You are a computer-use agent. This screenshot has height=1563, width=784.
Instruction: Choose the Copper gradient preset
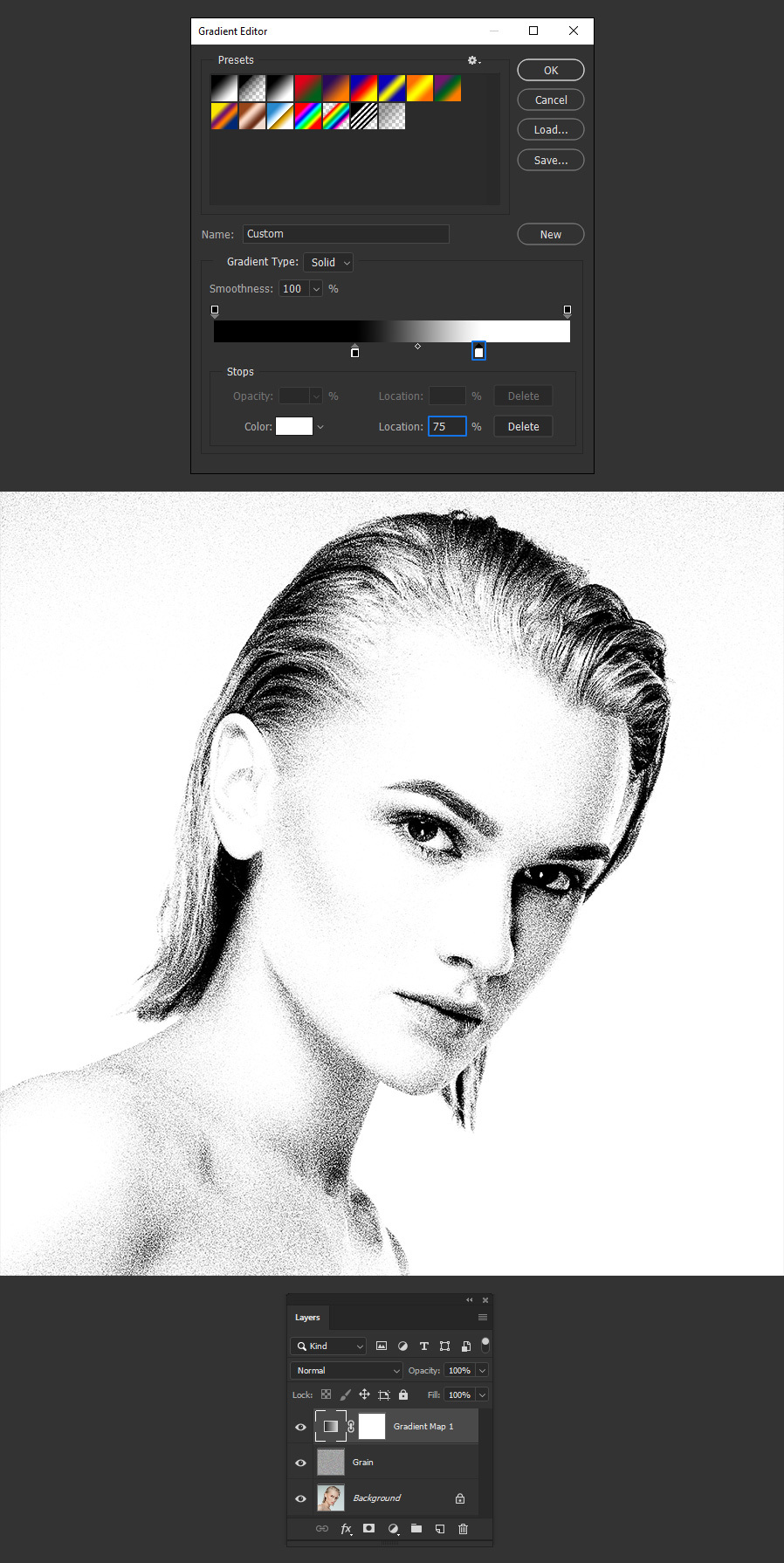[x=252, y=116]
